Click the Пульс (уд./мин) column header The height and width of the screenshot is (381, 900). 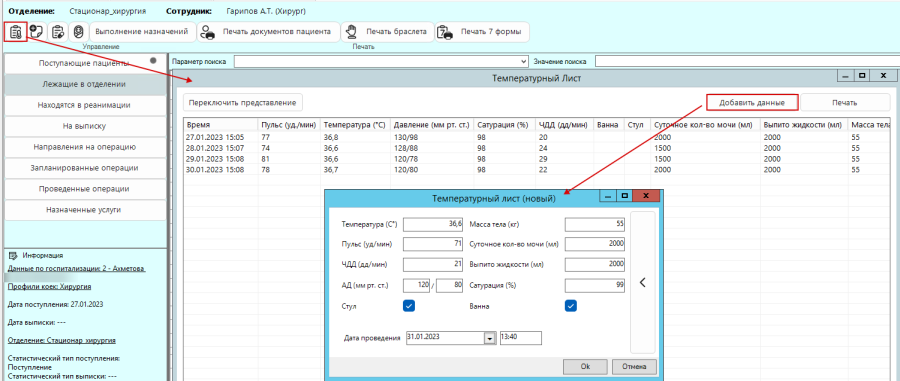click(x=289, y=125)
